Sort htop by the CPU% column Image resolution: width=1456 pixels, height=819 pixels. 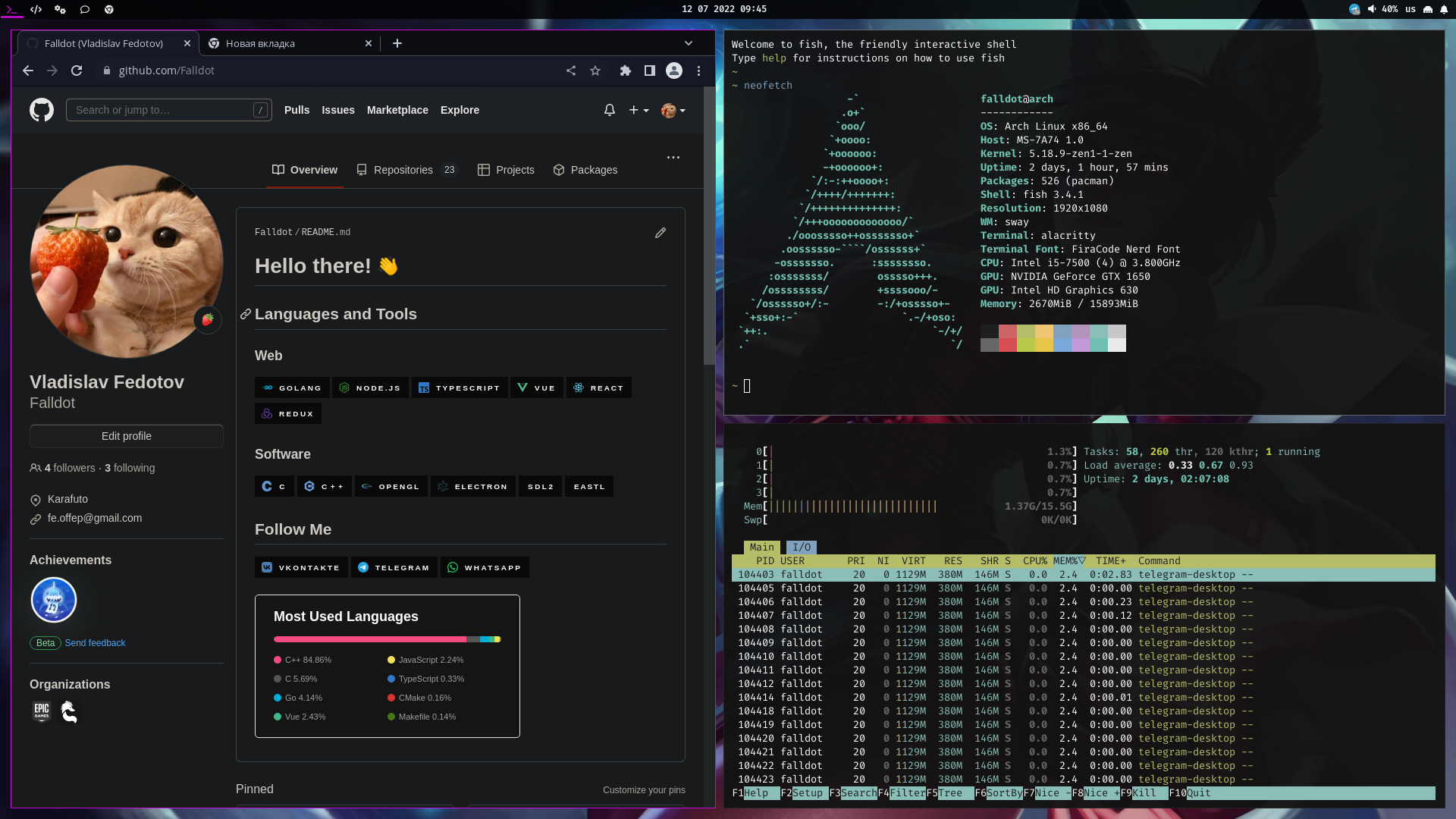(1035, 561)
